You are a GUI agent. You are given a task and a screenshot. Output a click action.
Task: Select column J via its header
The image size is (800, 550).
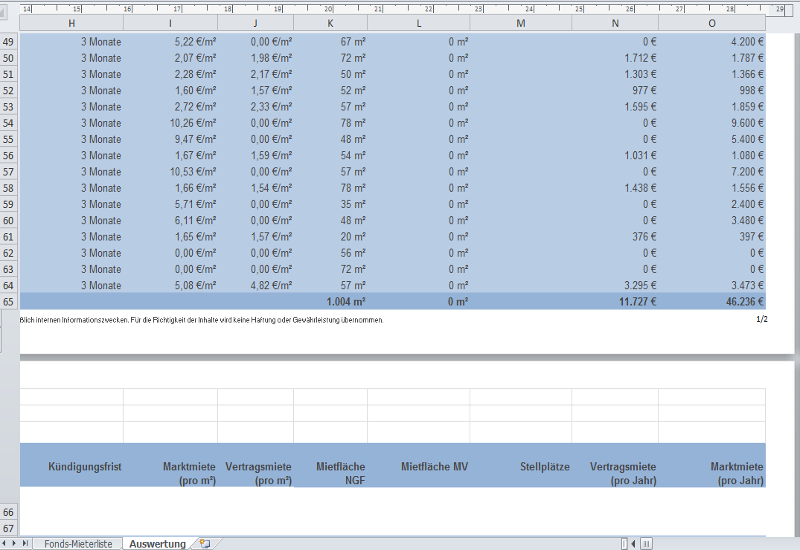[255, 23]
